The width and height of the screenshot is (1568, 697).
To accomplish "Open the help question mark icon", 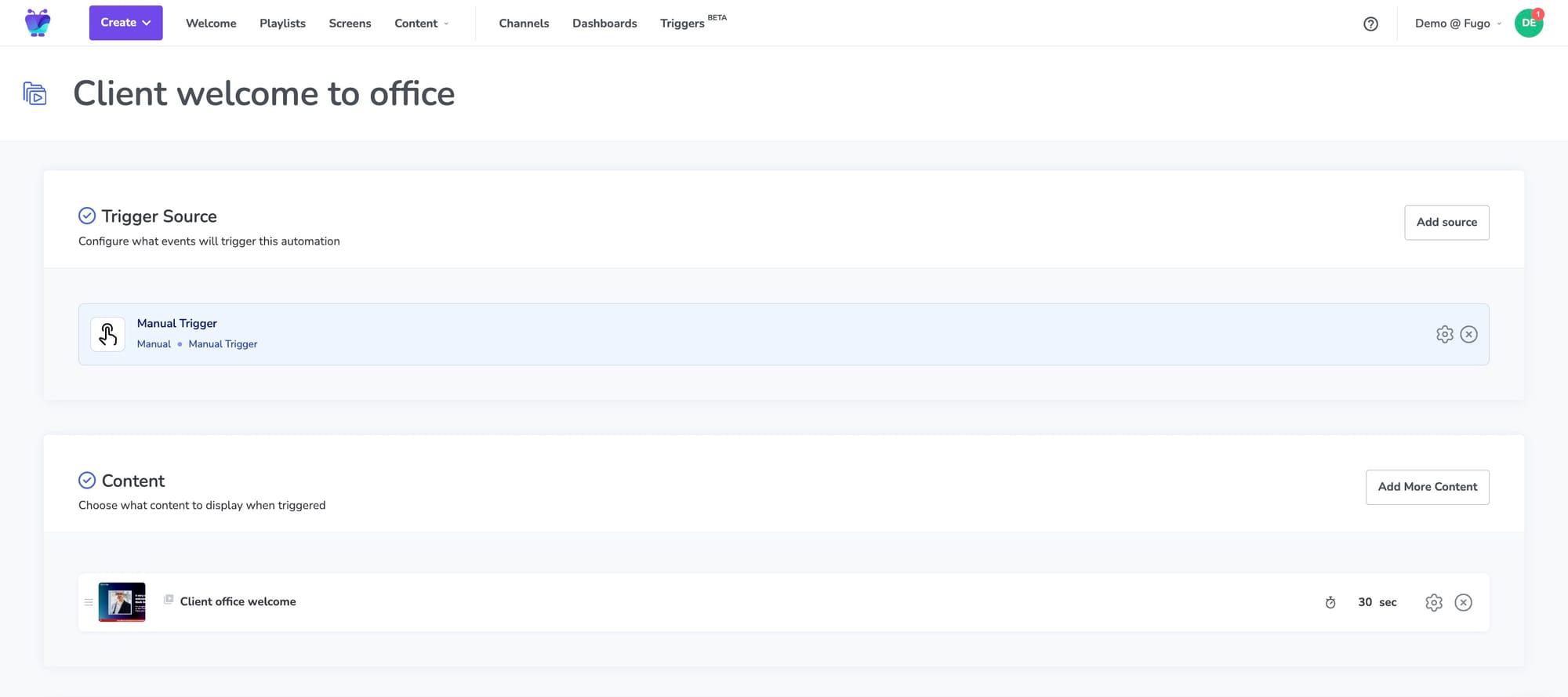I will [x=1370, y=24].
